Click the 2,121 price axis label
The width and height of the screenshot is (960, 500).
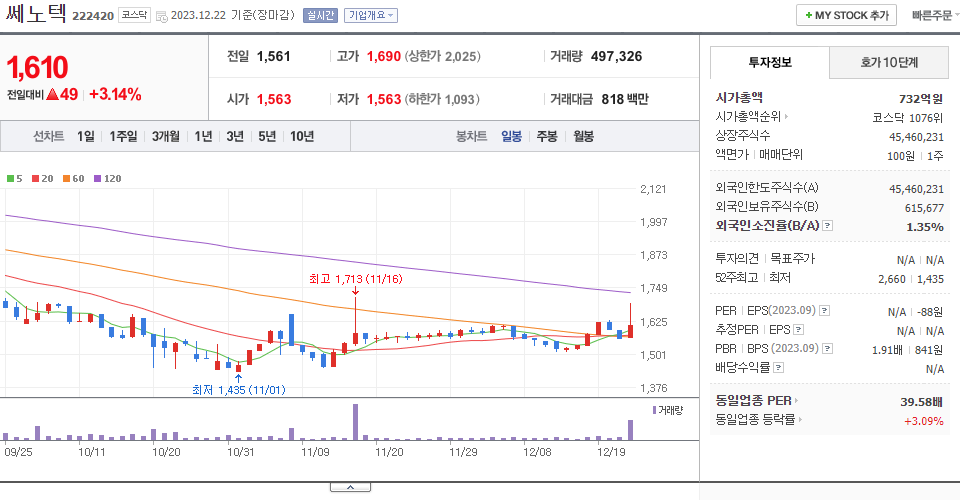click(653, 189)
